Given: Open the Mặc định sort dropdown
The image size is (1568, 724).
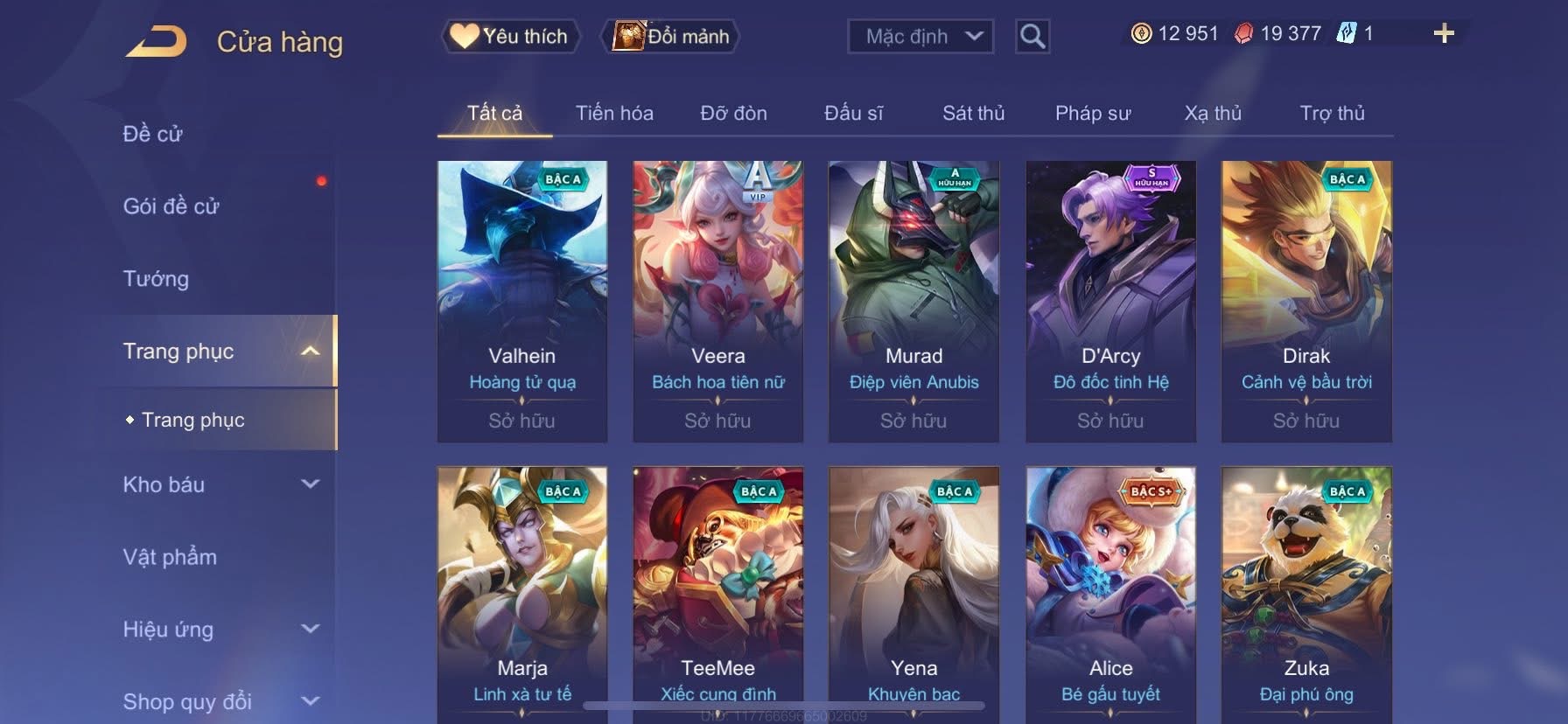Looking at the screenshot, I should tap(920, 37).
